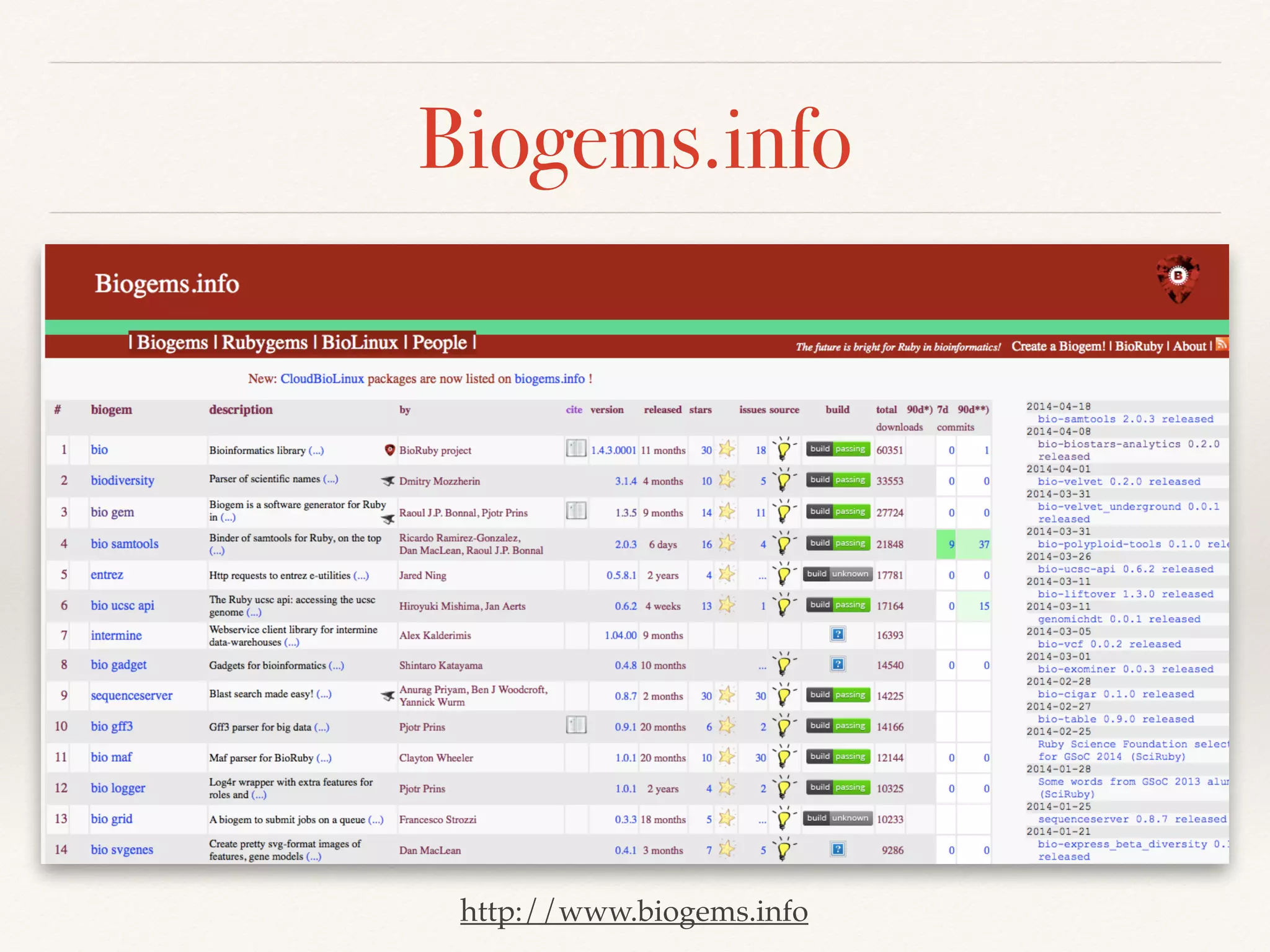Expand the (...) description for biodiversity
This screenshot has height=952, width=1270.
click(331, 479)
